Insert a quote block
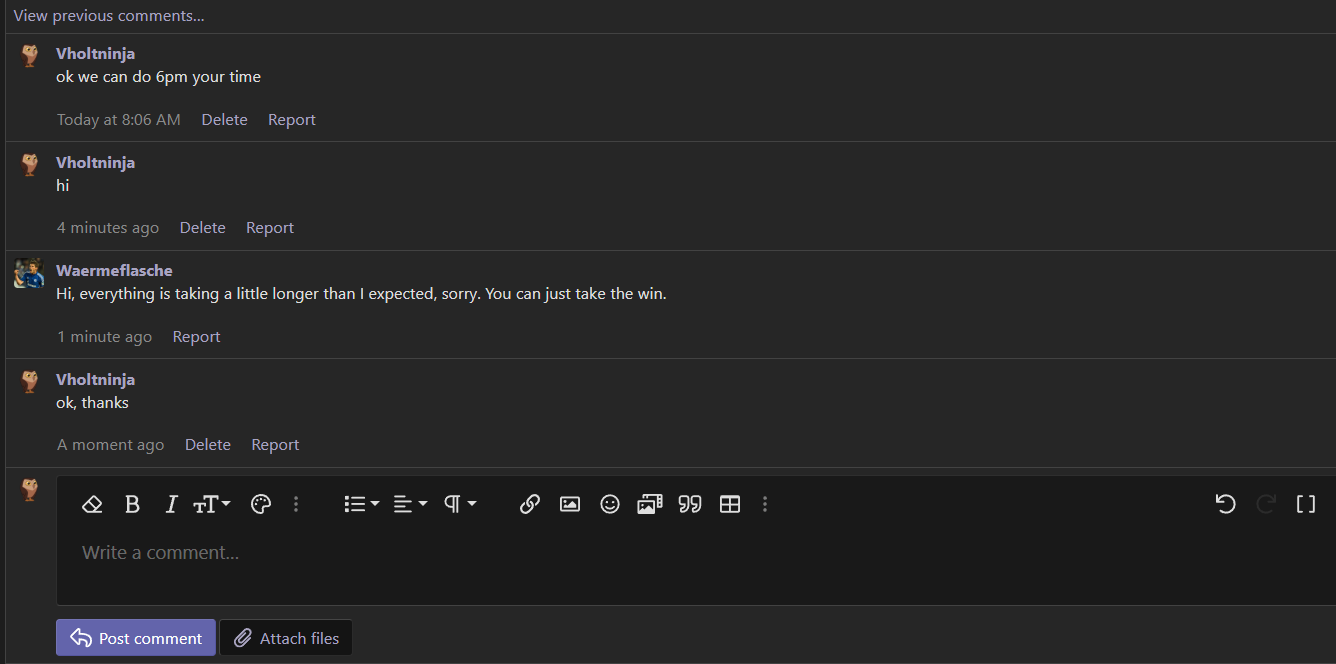 (690, 504)
